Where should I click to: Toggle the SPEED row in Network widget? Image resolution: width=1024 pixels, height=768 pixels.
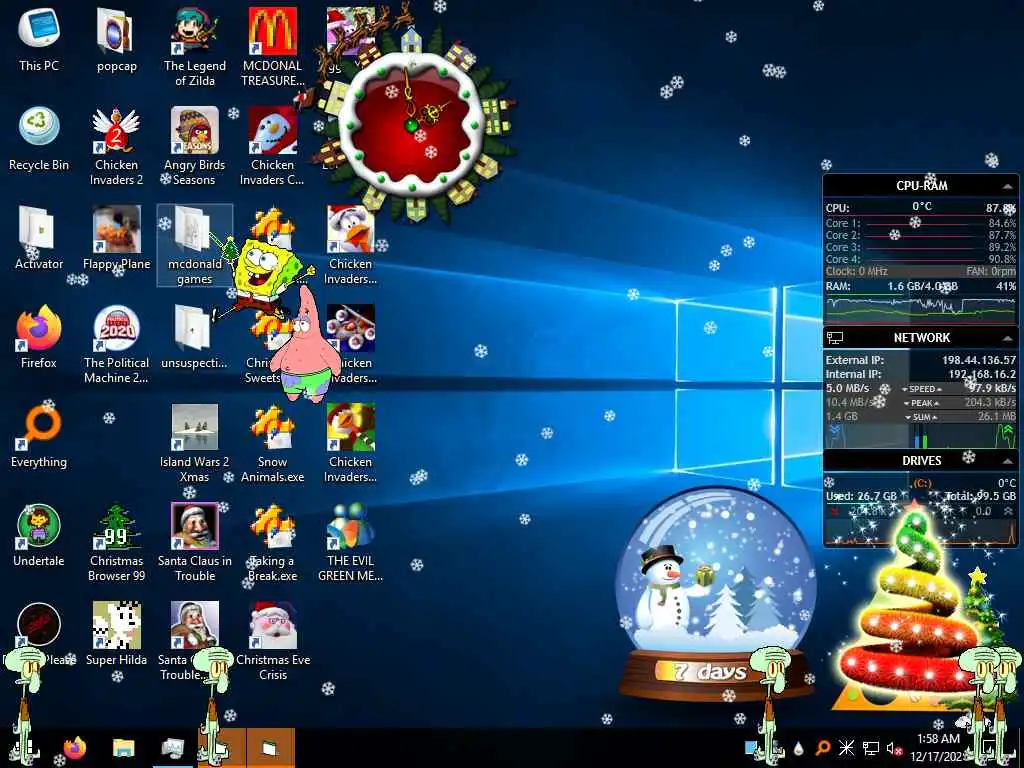(921, 389)
